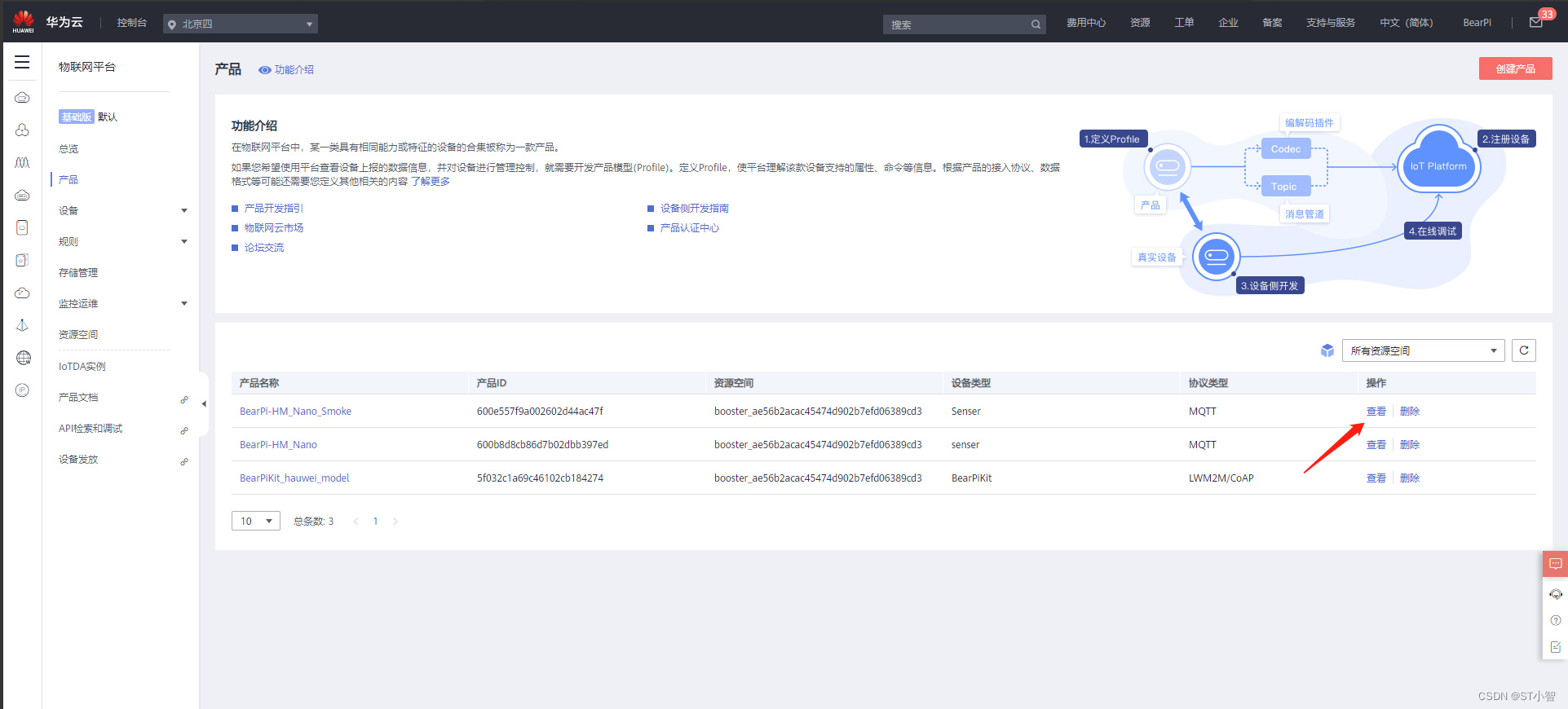1568x709 pixels.
Task: Open the BearPi account menu
Action: 1477,23
